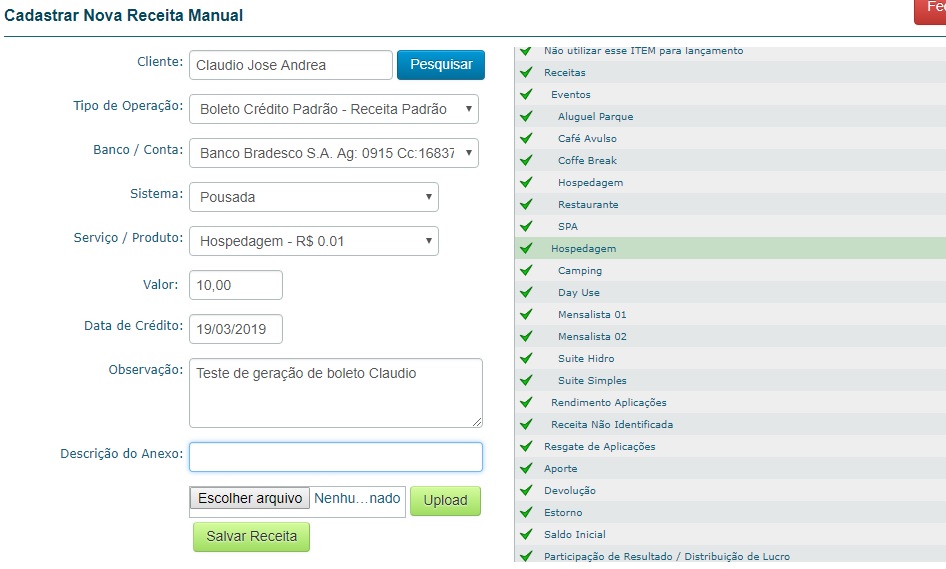Viewport: 946px width, 569px height.
Task: Select the green check beside Camping
Action: point(526,271)
